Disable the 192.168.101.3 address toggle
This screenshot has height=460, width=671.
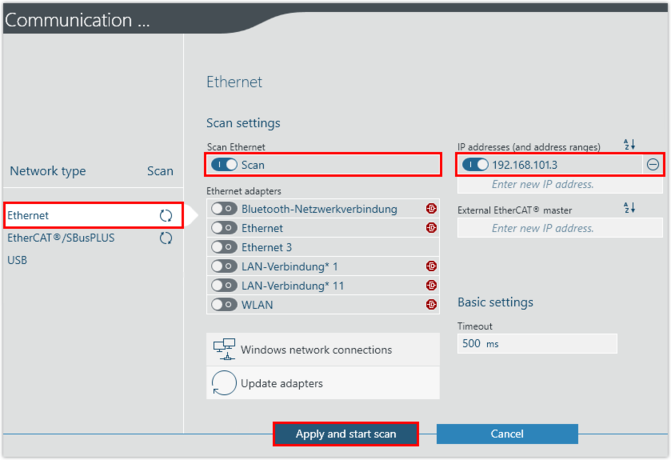point(475,165)
